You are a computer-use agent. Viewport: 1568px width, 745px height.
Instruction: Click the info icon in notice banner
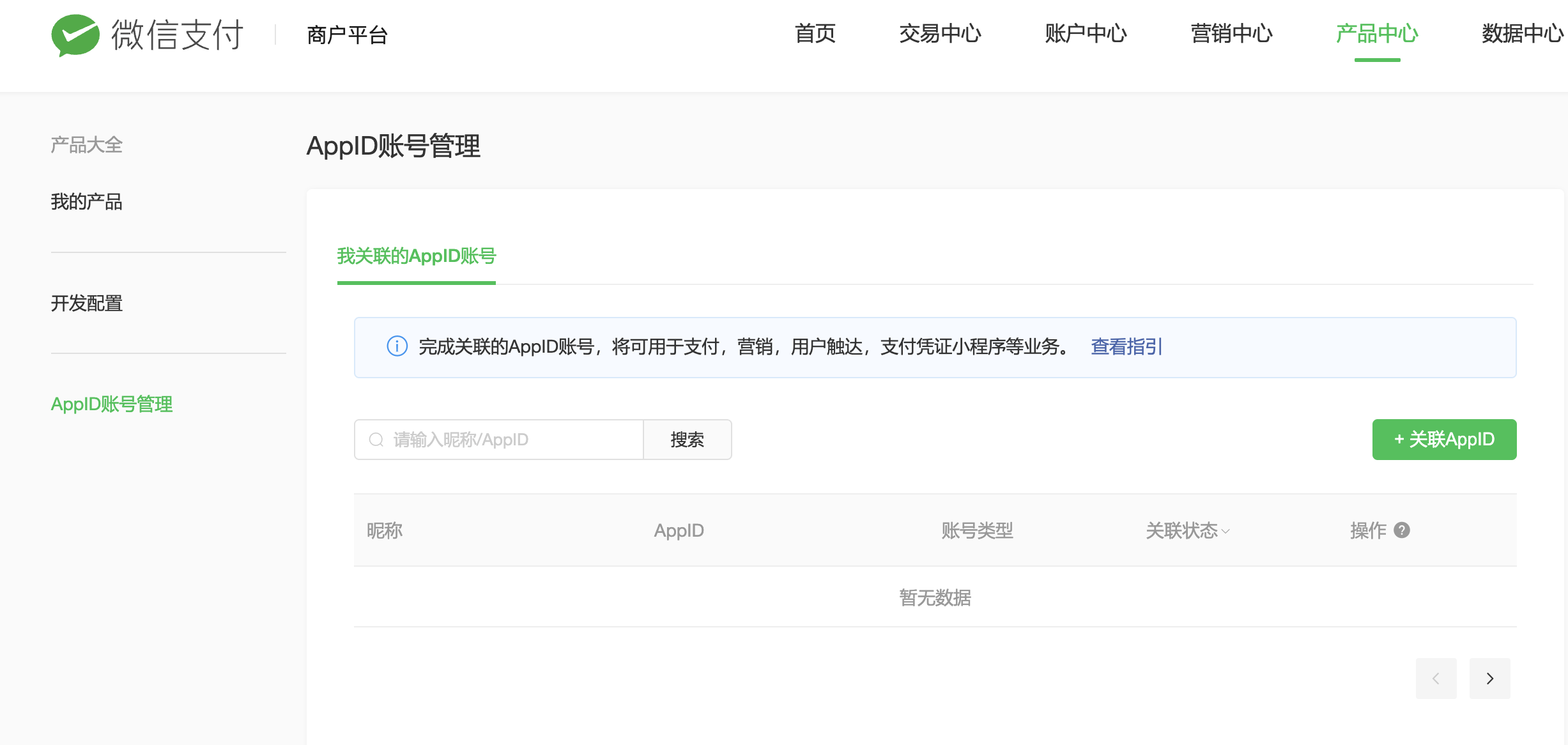pyautogui.click(x=397, y=346)
